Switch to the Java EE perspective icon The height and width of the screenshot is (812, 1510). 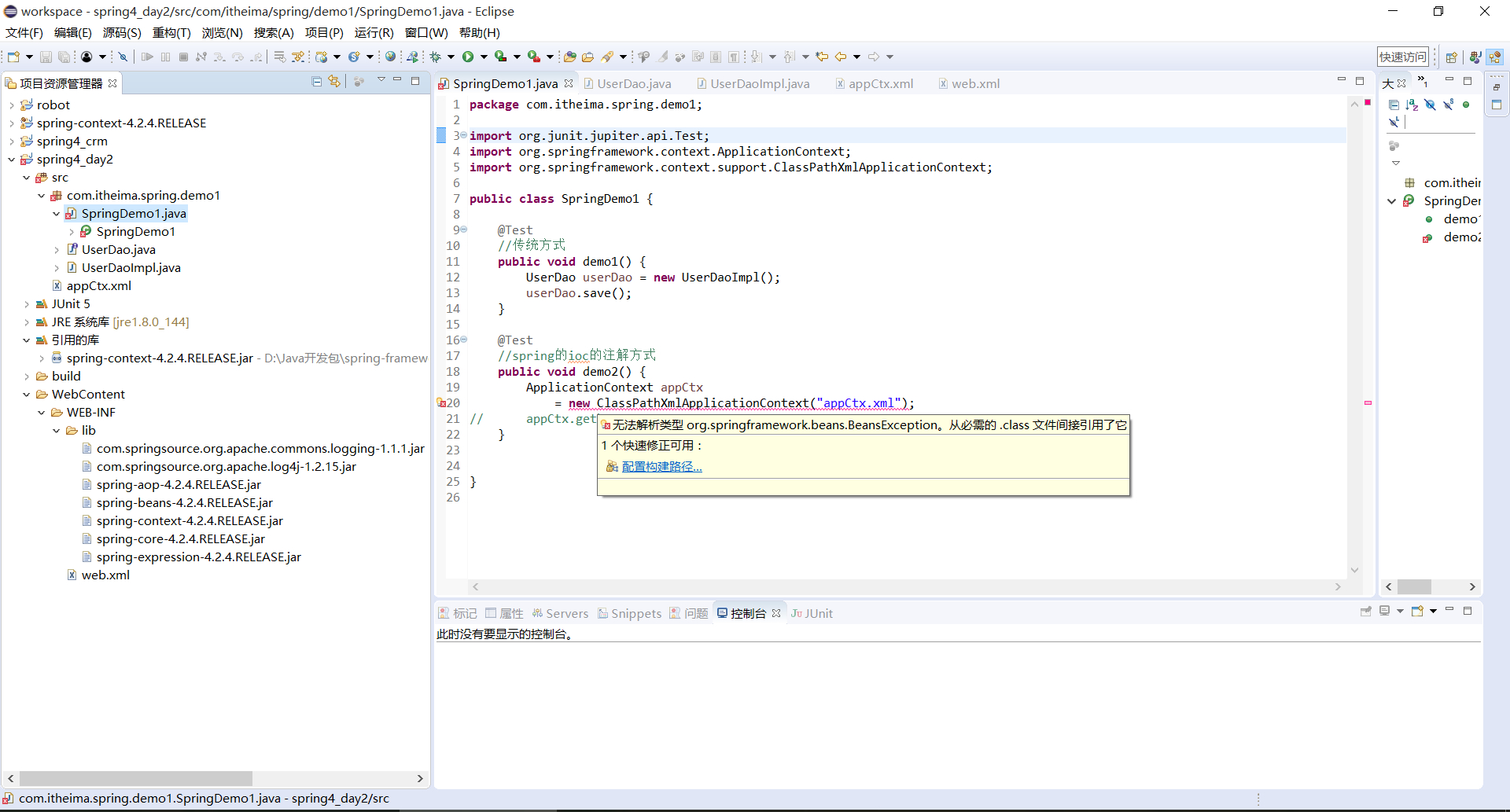coord(1475,57)
